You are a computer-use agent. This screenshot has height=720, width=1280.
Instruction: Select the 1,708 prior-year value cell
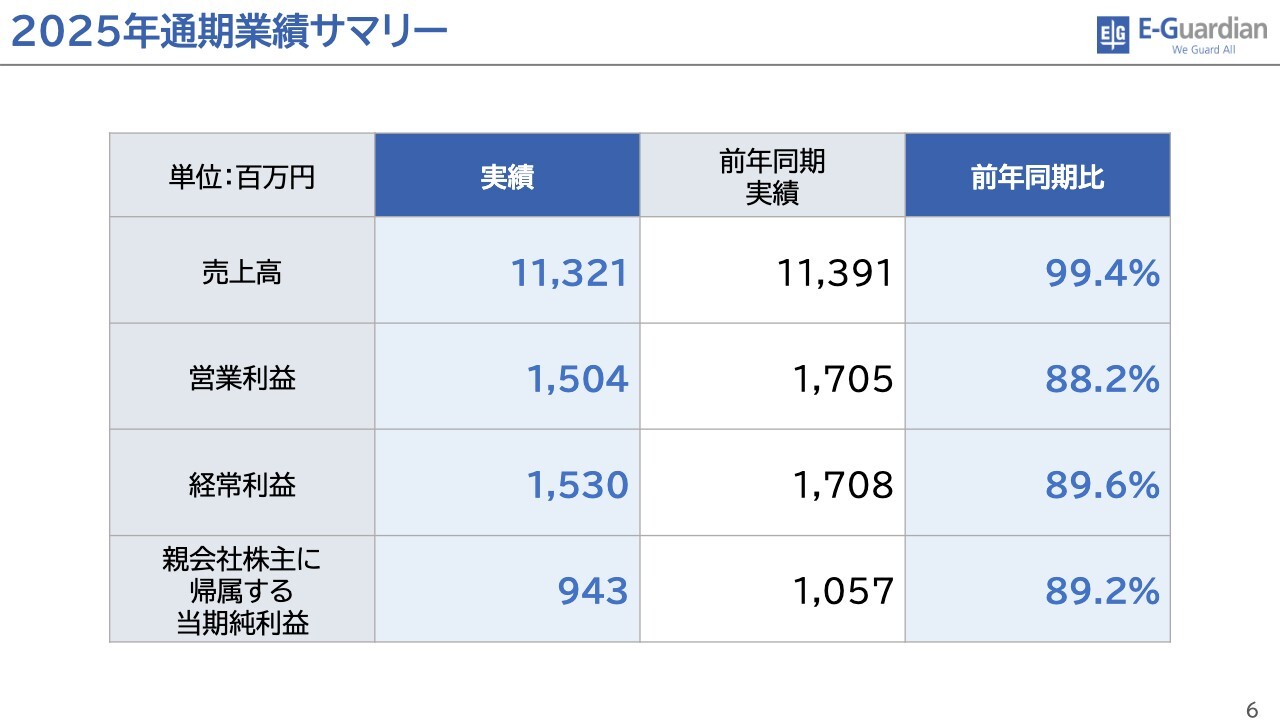[842, 486]
